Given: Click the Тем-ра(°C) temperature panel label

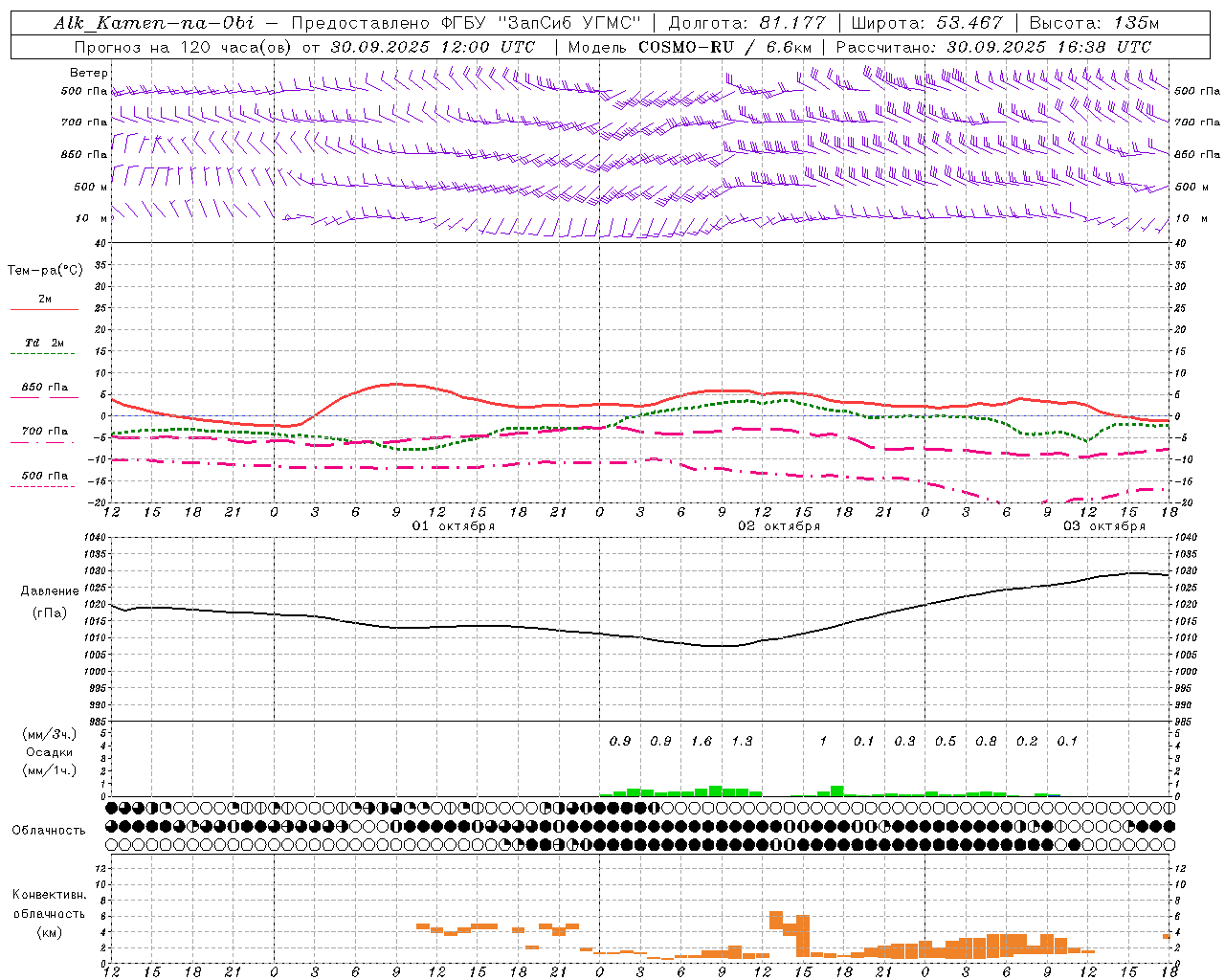Looking at the screenshot, I should (45, 271).
